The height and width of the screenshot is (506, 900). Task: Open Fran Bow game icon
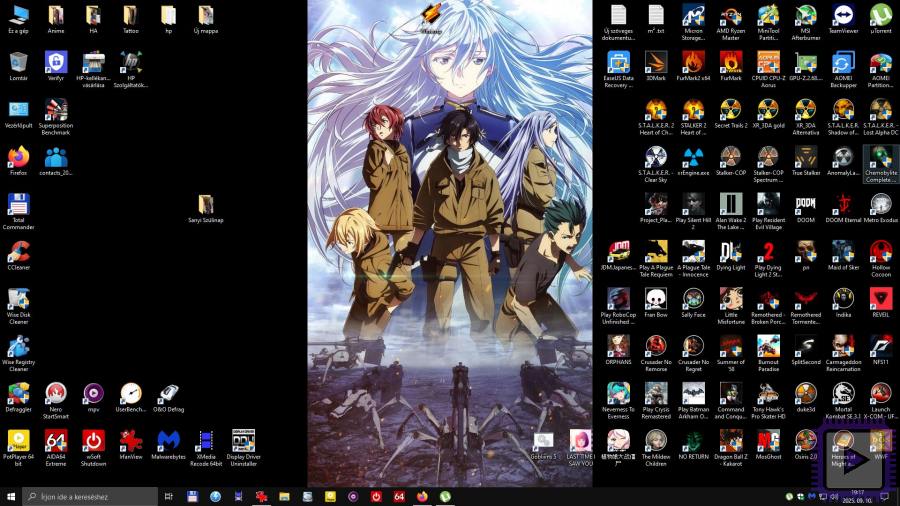[x=655, y=303]
